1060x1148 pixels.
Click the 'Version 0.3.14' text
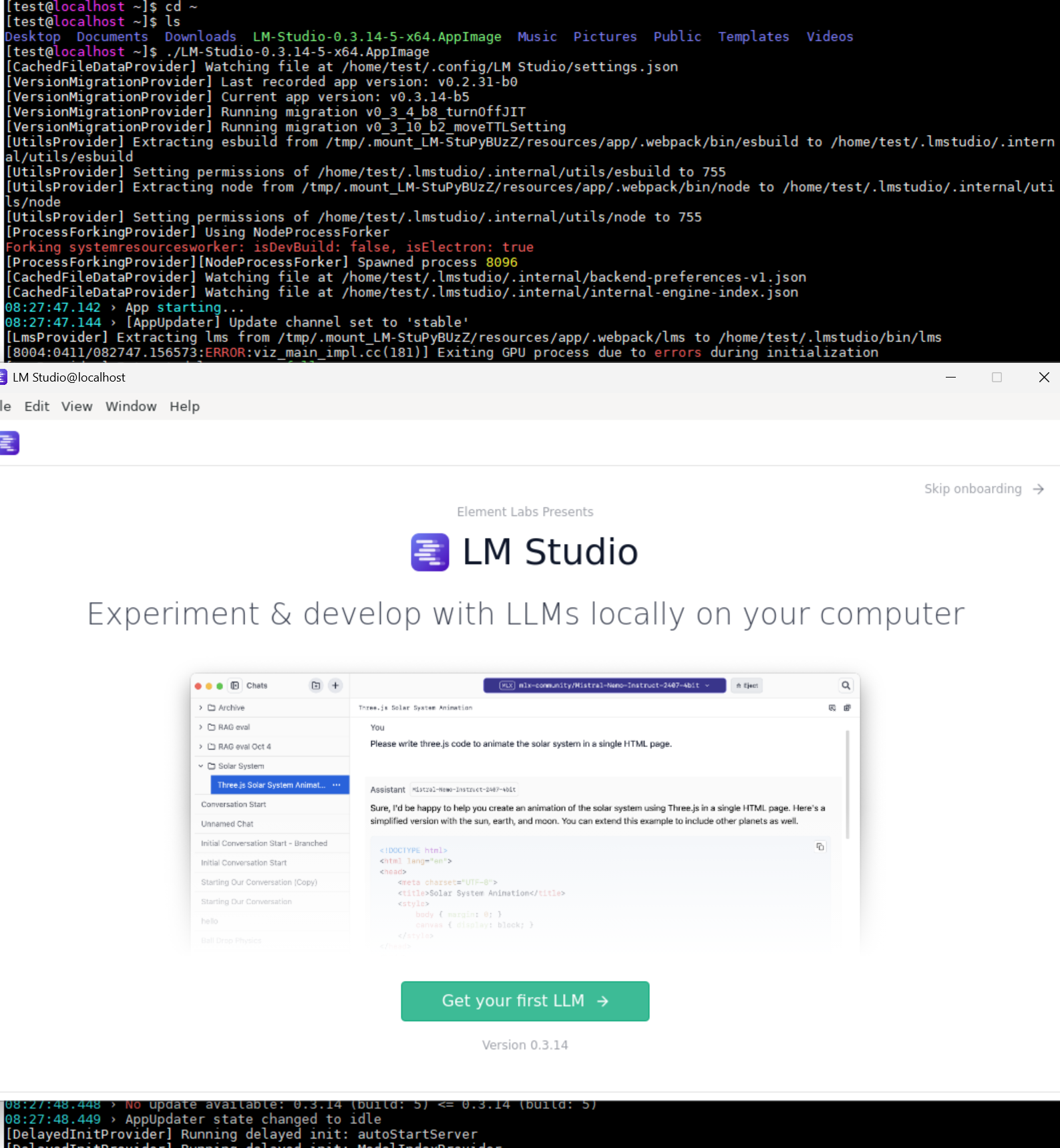tap(525, 1045)
